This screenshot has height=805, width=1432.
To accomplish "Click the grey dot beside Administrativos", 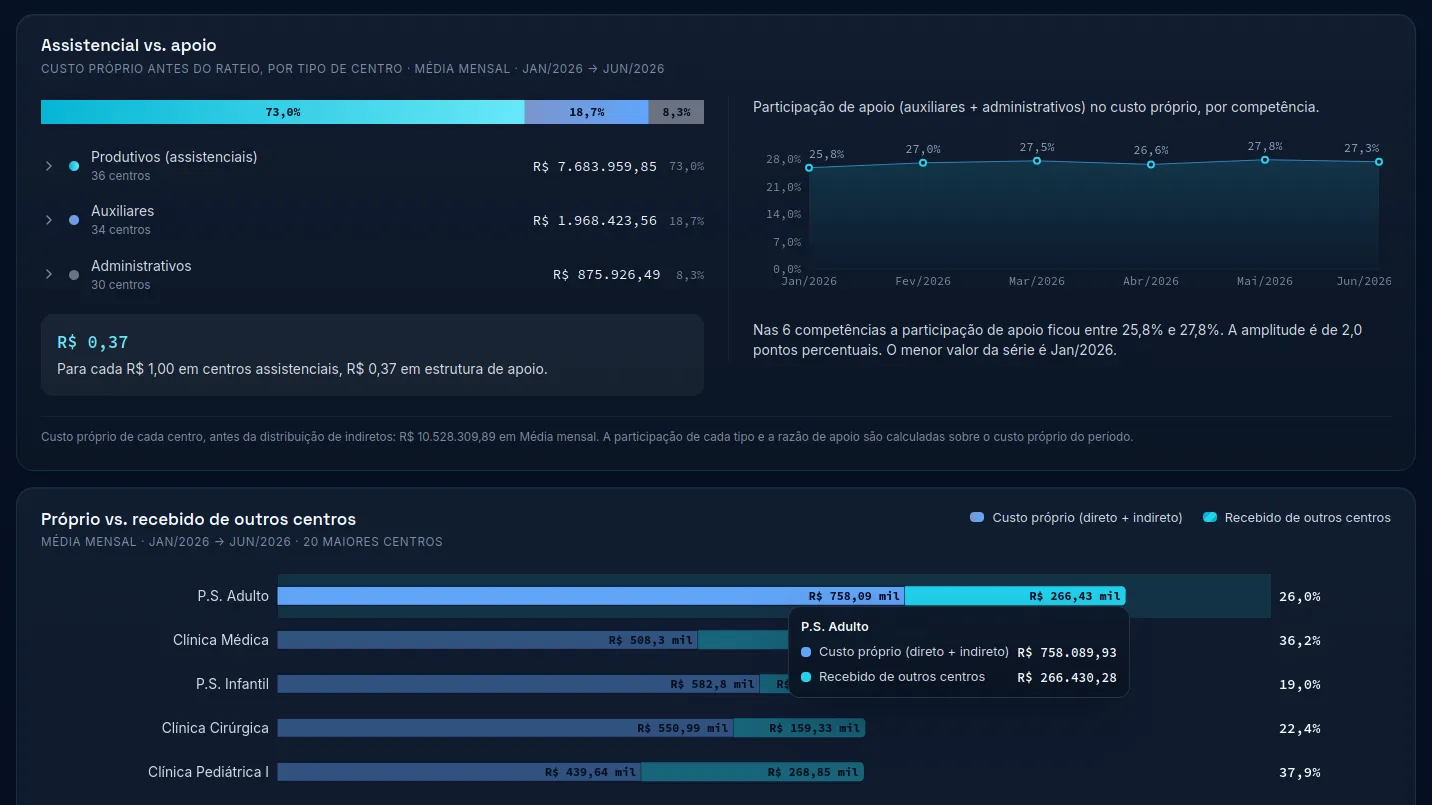I will pos(74,275).
